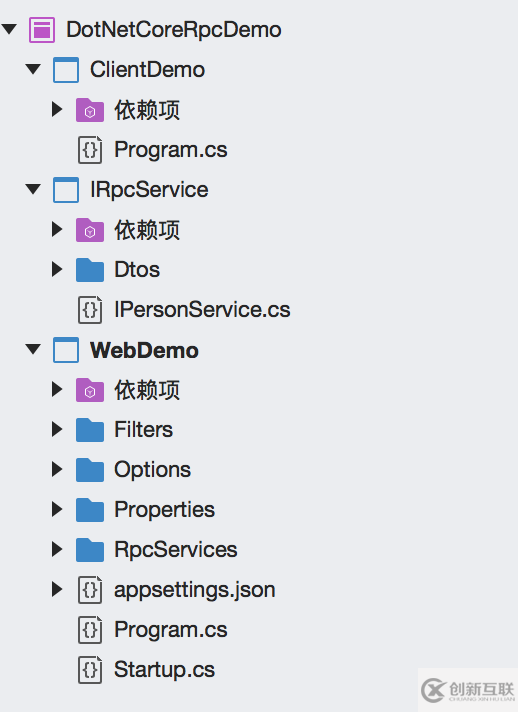This screenshot has width=518, height=712.
Task: Expand the Filters folder arrow
Action: pos(57,429)
